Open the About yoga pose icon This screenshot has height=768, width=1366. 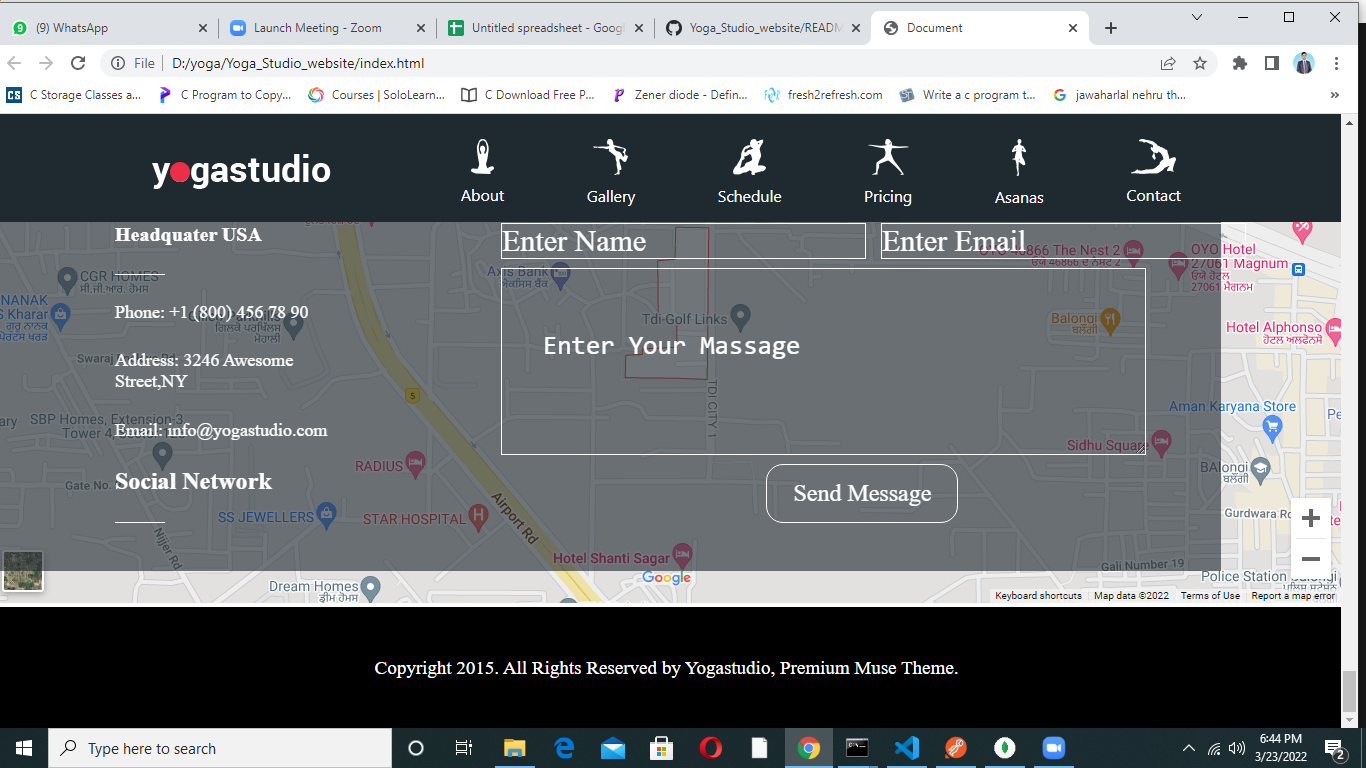[483, 157]
